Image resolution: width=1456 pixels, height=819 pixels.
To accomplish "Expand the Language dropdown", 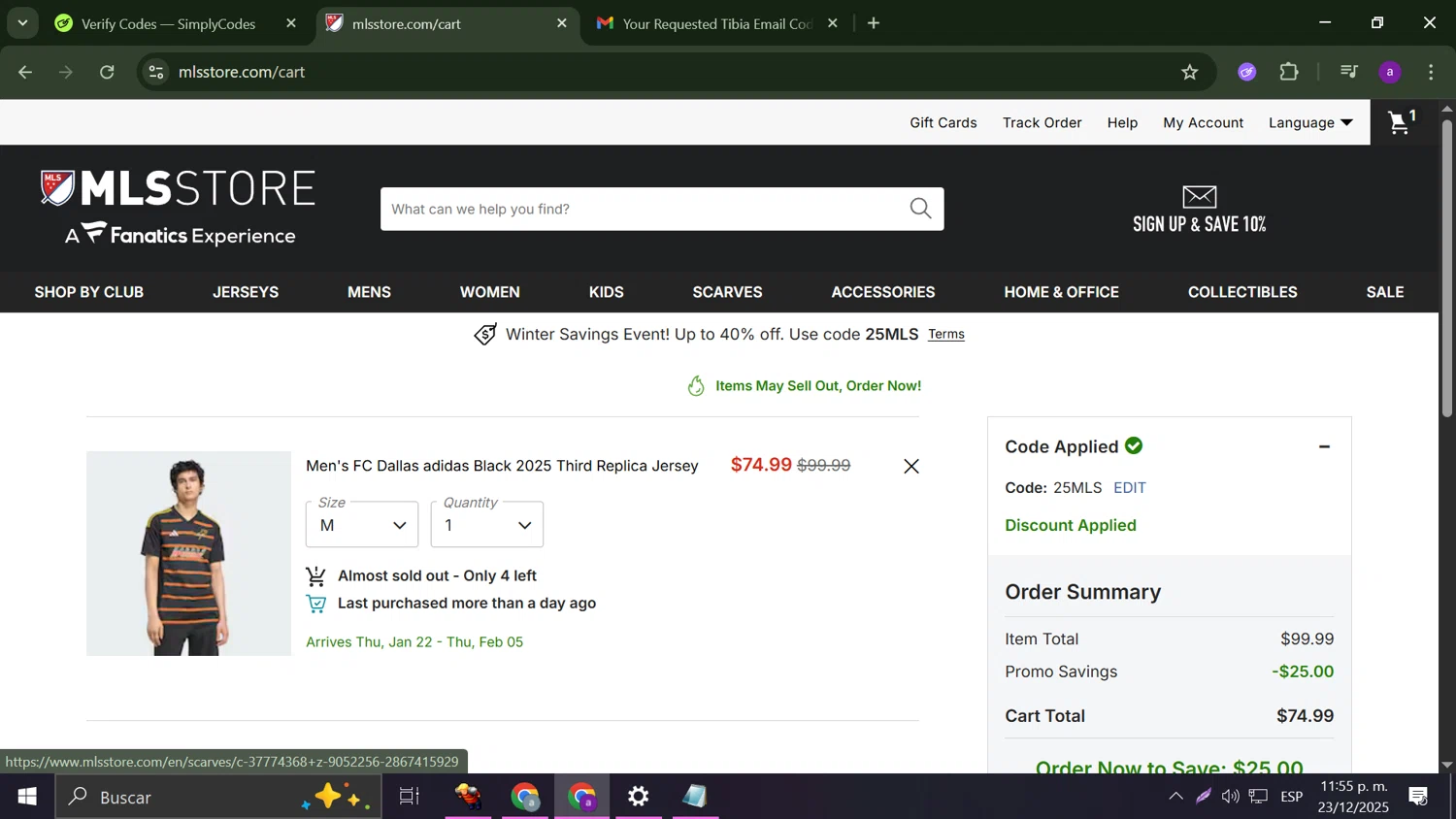I will tap(1310, 122).
